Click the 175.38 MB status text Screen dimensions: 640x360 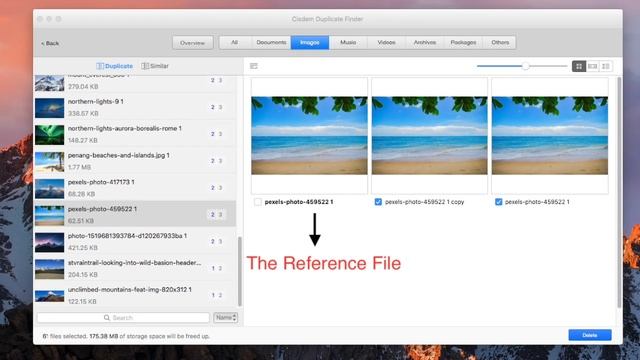tap(104, 336)
